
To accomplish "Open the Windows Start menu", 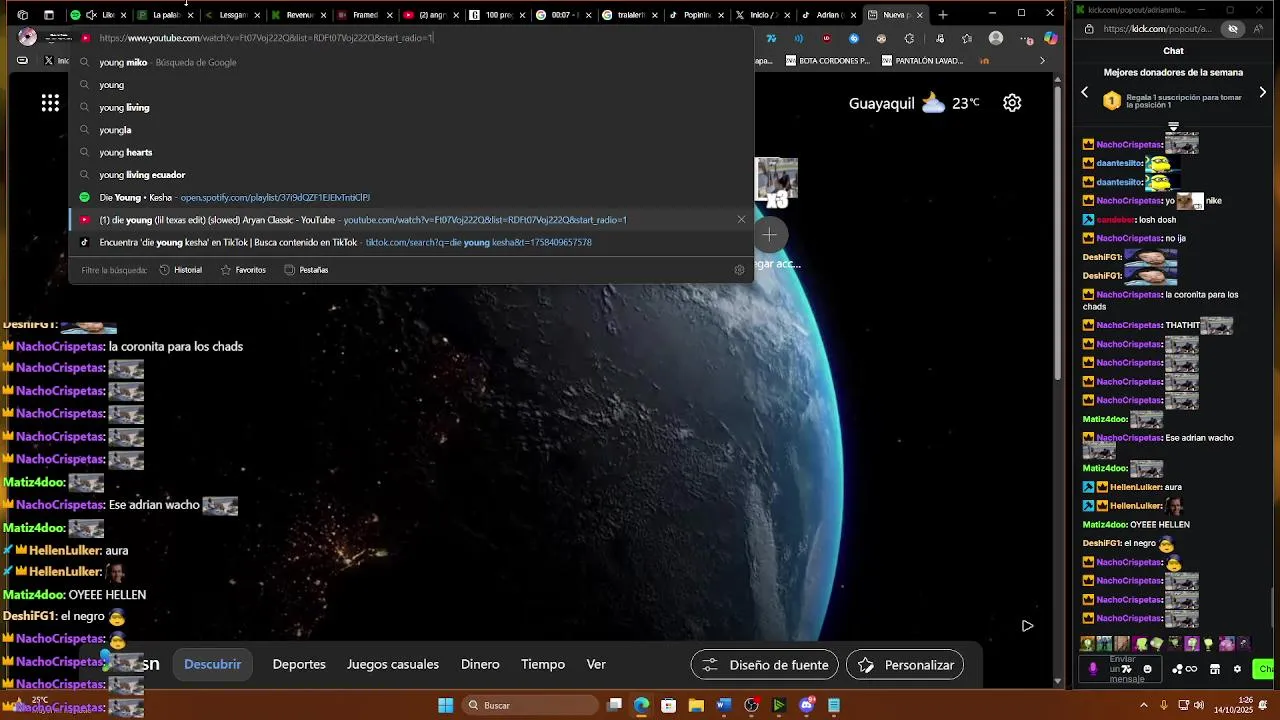I will coord(446,705).
